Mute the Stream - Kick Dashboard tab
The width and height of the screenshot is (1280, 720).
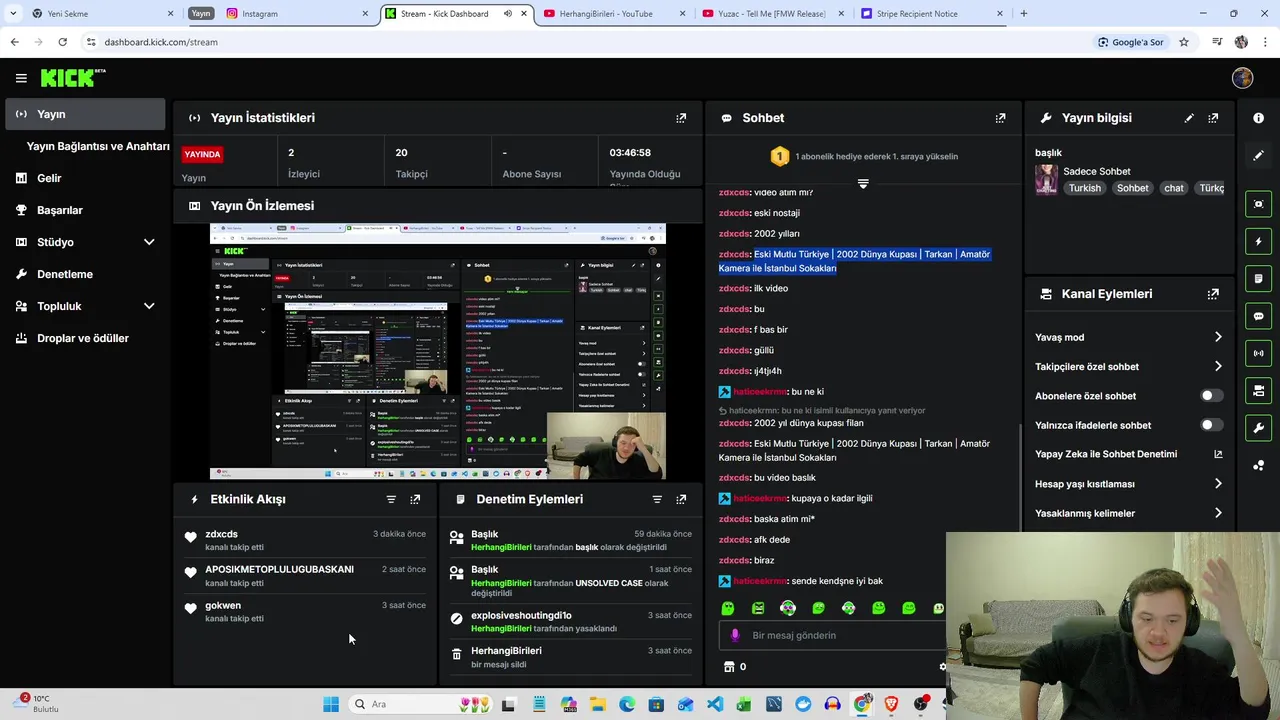click(x=507, y=14)
